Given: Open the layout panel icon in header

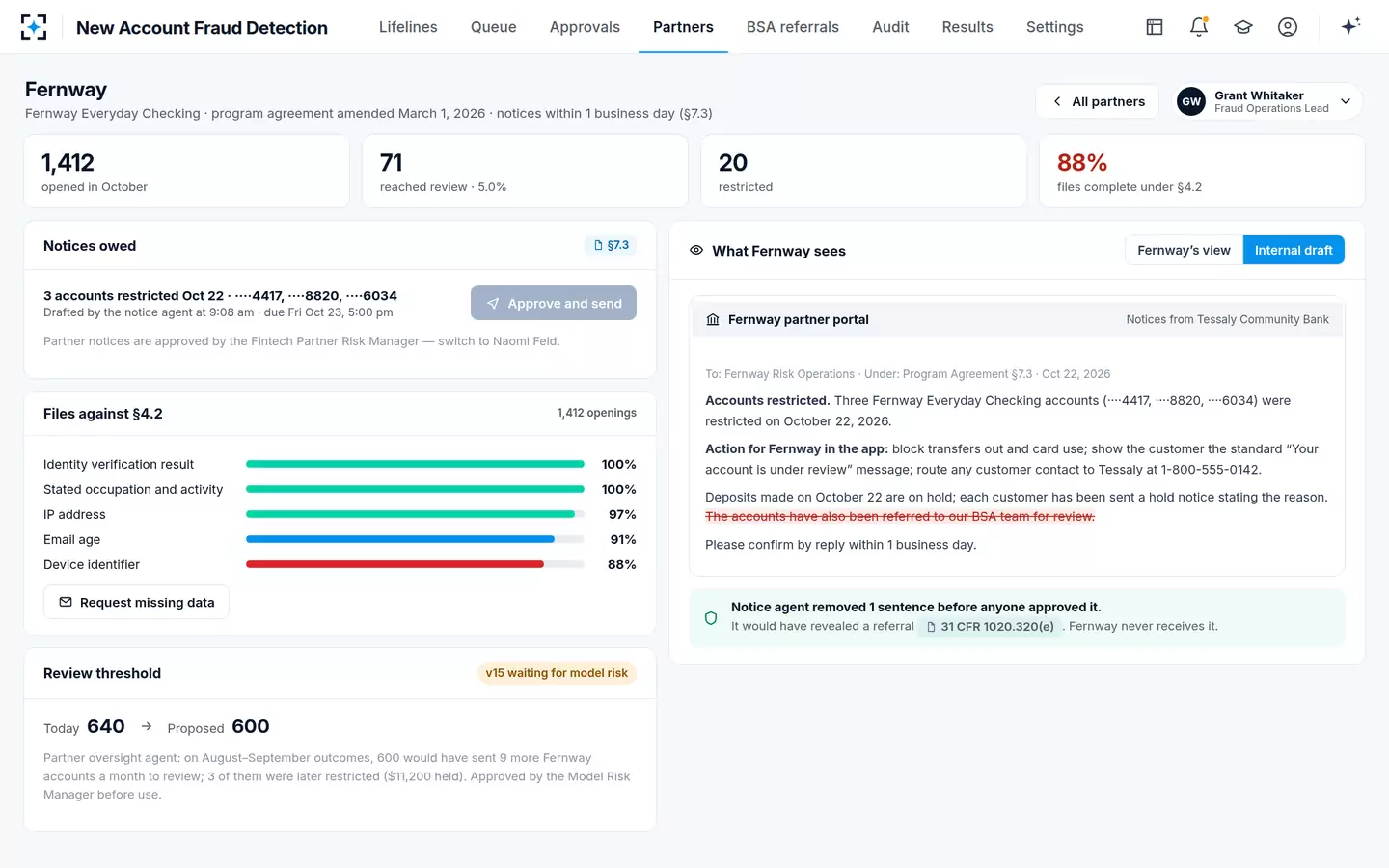Looking at the screenshot, I should [1155, 27].
